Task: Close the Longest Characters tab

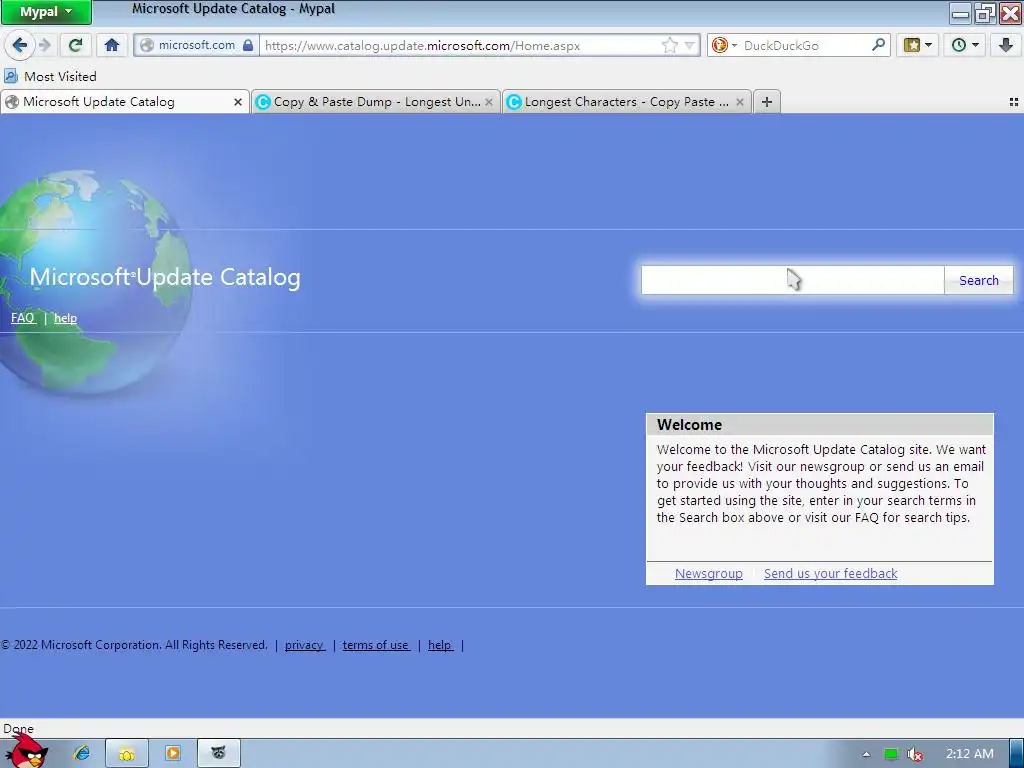Action: pos(739,102)
